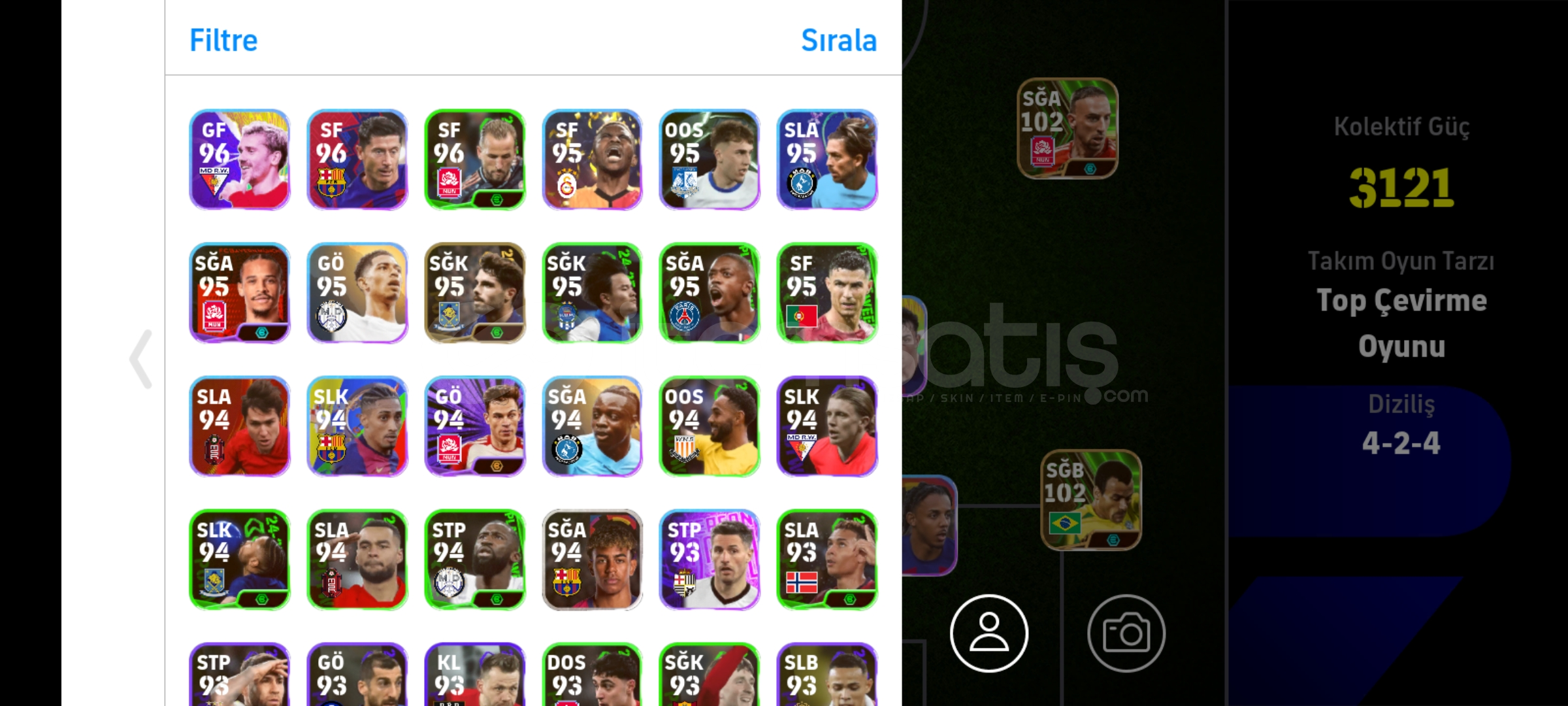Screen dimensions: 1568x706
Task: Tap the SĞA 102 pitch player
Action: pos(1068,128)
